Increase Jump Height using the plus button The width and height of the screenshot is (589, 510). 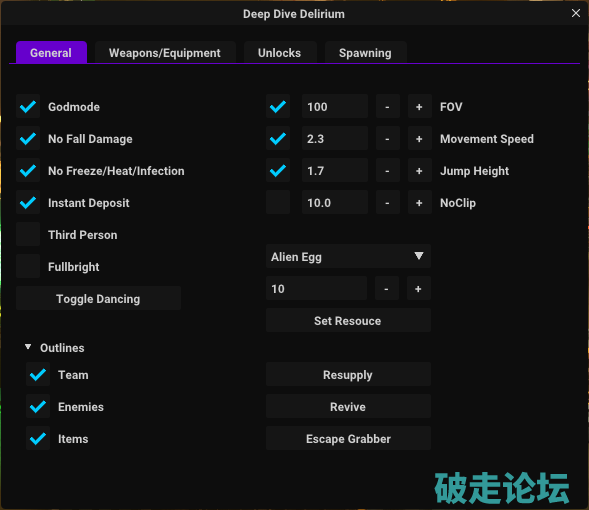coord(420,171)
